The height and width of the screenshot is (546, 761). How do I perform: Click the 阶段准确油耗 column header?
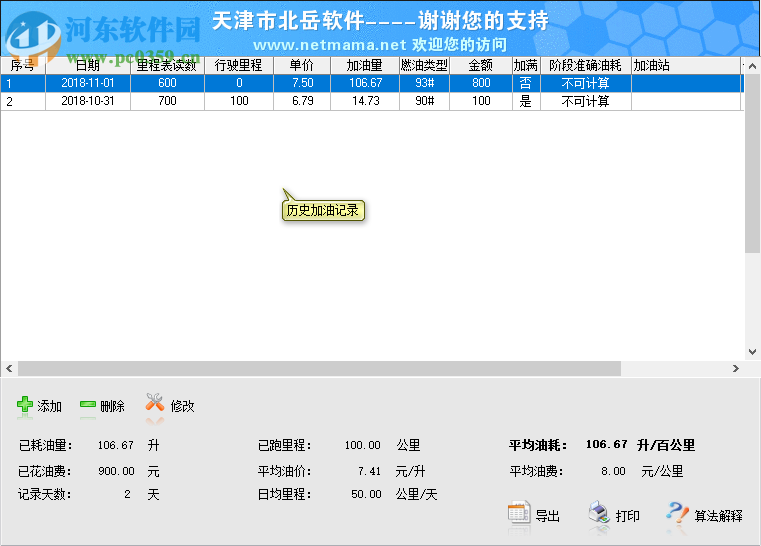click(585, 66)
